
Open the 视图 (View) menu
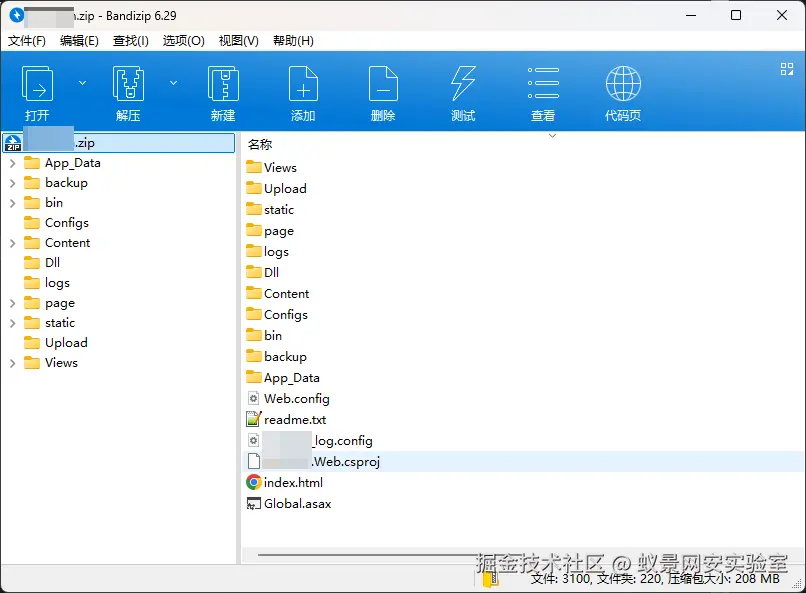coord(238,41)
